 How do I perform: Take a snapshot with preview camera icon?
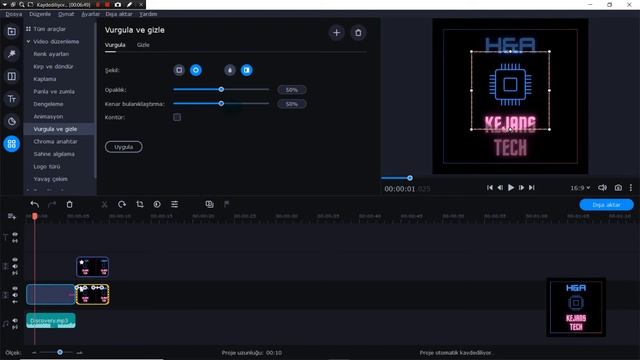[x=618, y=188]
